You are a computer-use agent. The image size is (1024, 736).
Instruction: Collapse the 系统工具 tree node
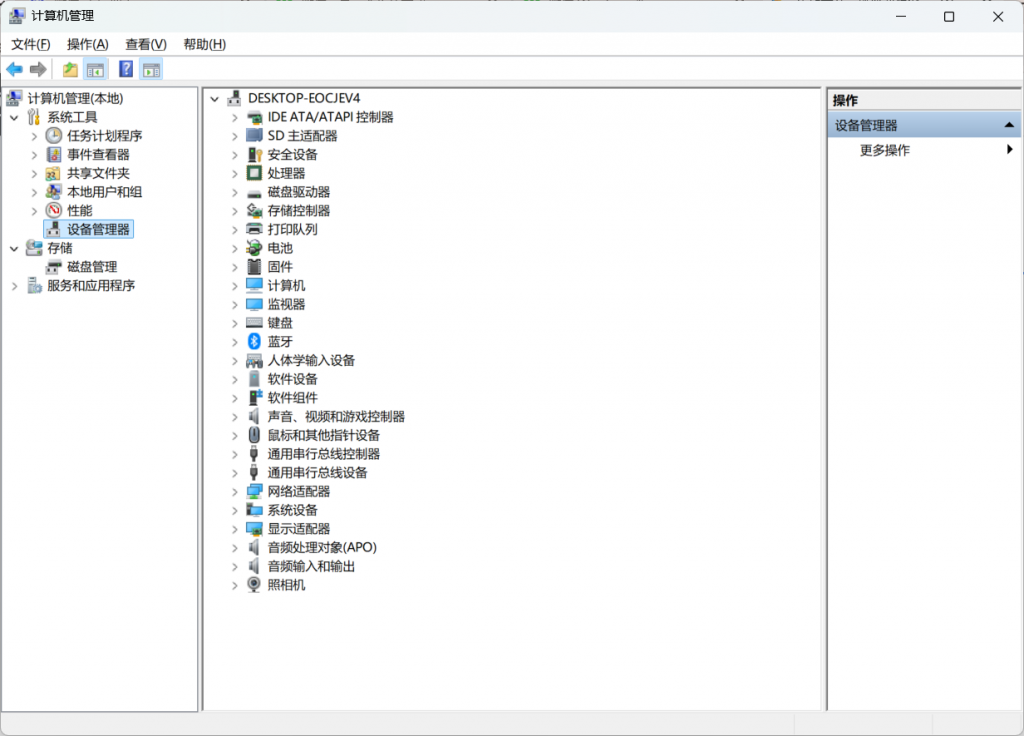tap(14, 117)
